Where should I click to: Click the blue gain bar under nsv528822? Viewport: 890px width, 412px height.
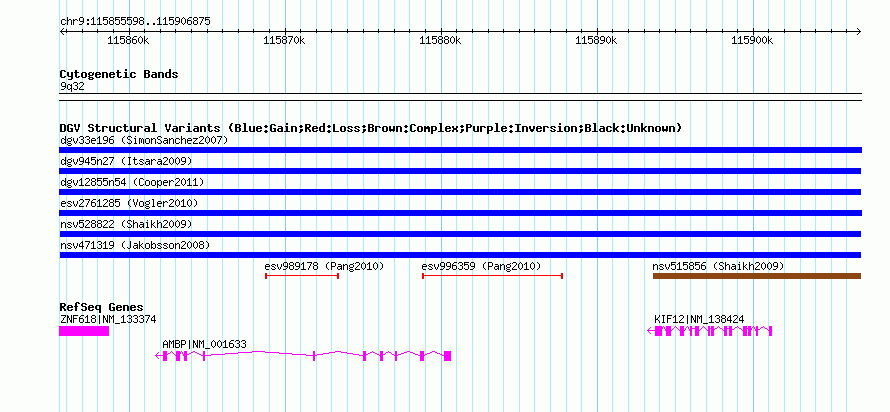pyautogui.click(x=460, y=234)
